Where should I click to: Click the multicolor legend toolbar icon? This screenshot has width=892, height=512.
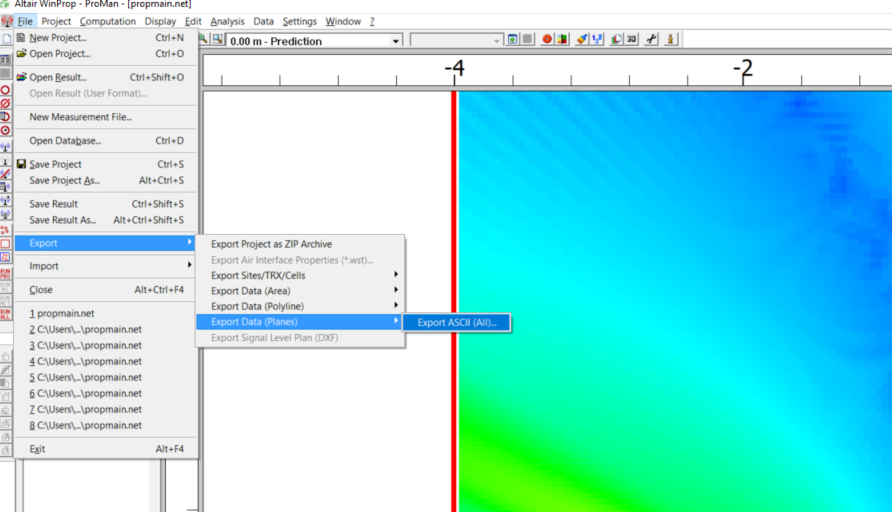click(x=563, y=39)
